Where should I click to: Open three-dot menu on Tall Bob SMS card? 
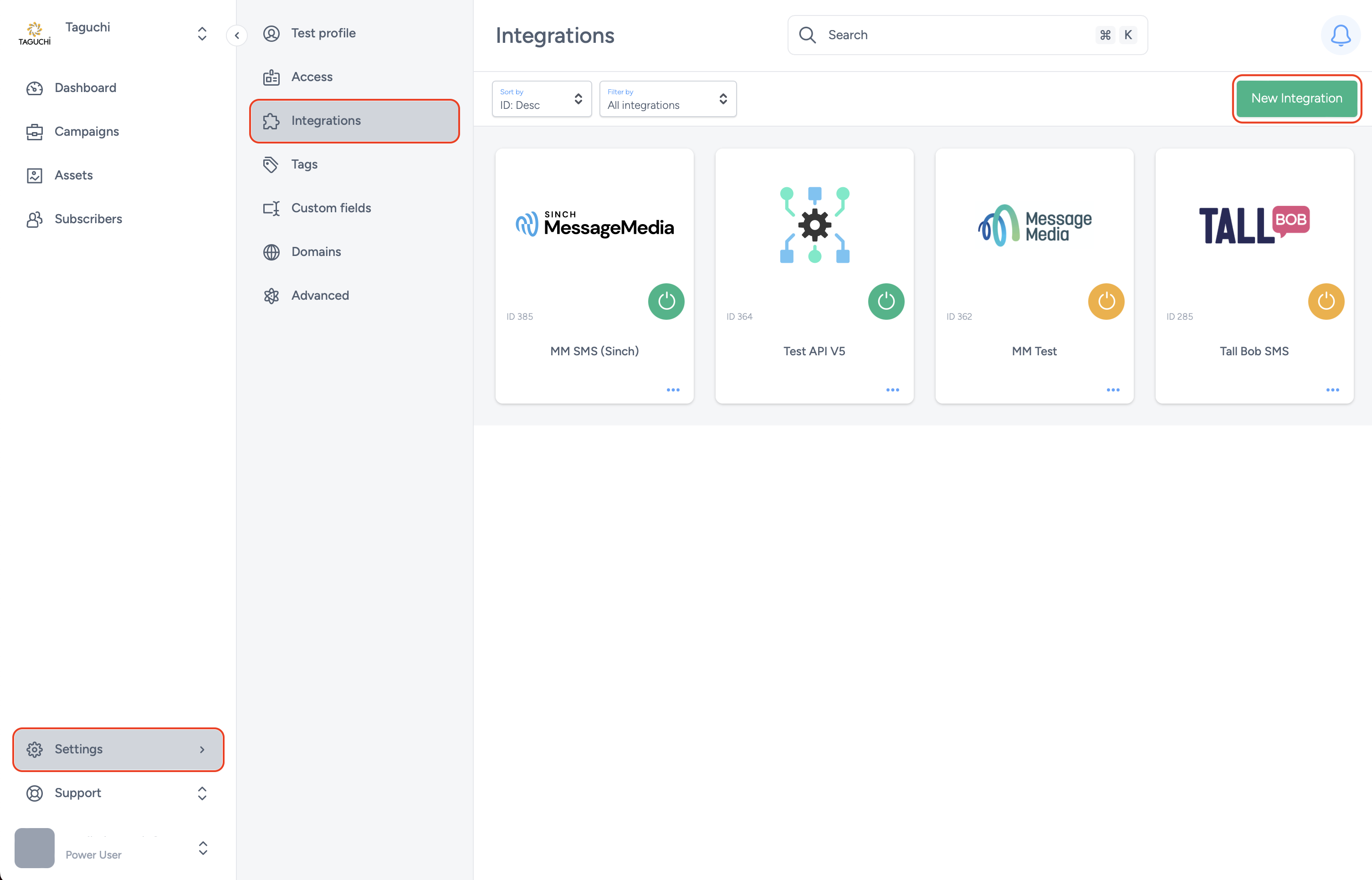(x=1332, y=390)
